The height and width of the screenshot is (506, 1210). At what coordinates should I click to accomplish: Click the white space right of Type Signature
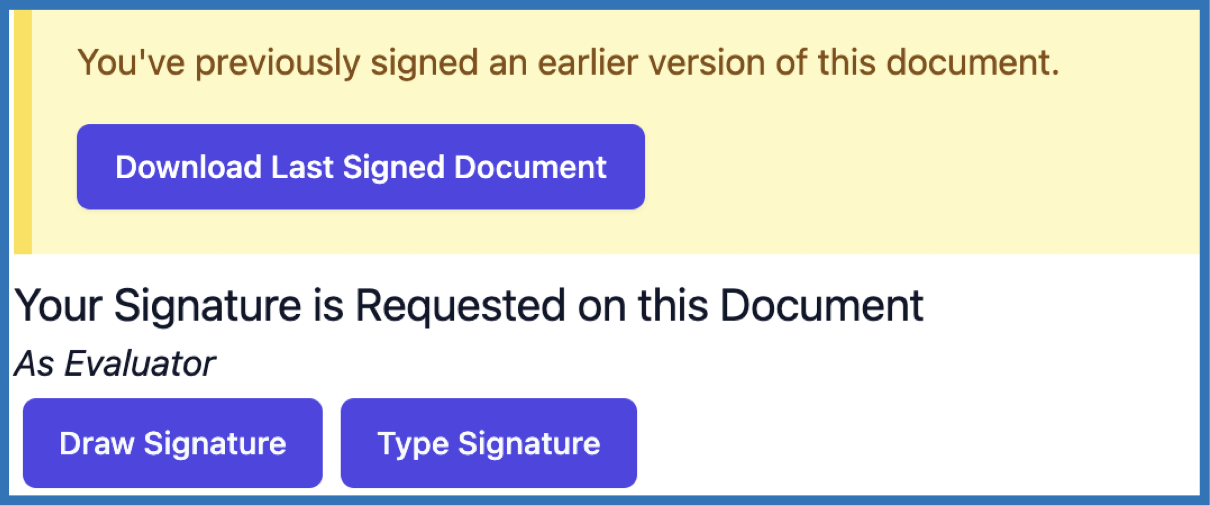pos(900,443)
